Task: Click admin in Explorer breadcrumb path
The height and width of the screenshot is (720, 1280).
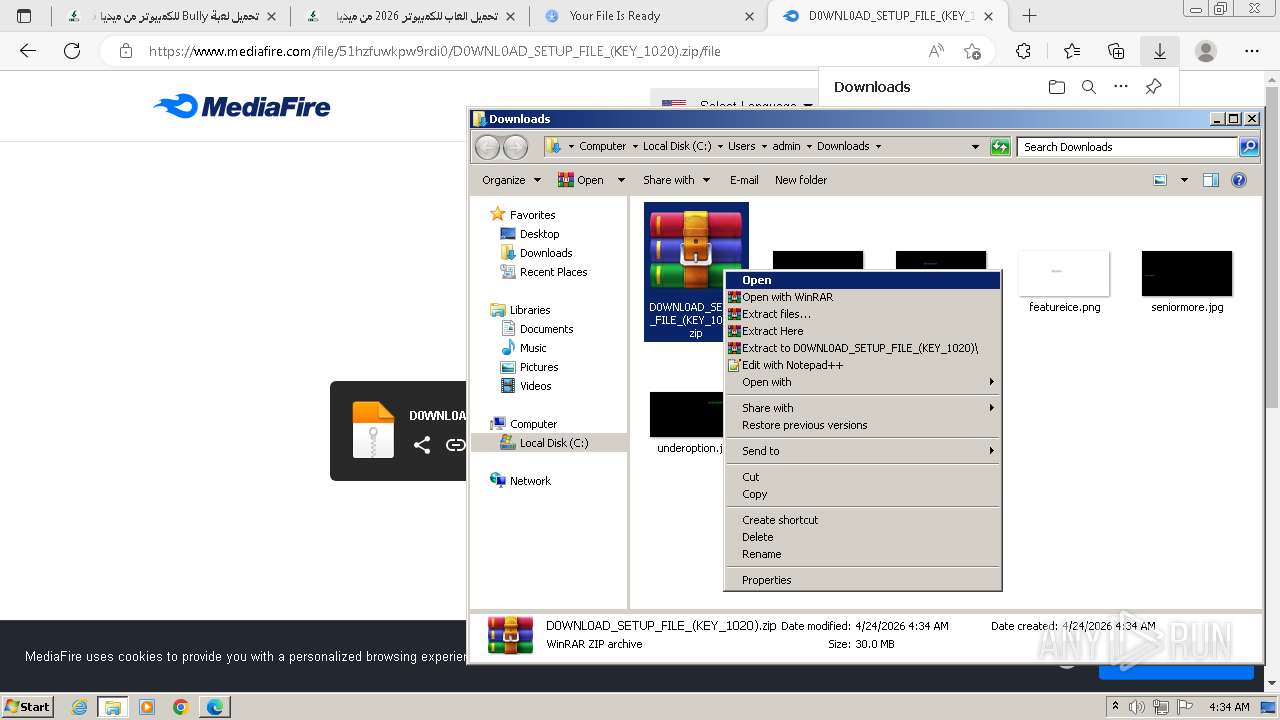Action: [786, 146]
